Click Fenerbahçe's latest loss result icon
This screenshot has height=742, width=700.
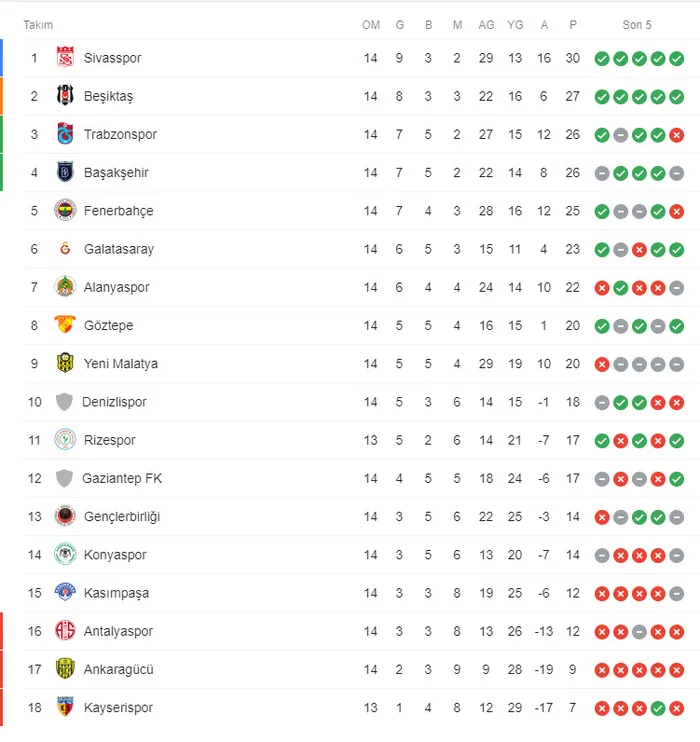point(677,211)
